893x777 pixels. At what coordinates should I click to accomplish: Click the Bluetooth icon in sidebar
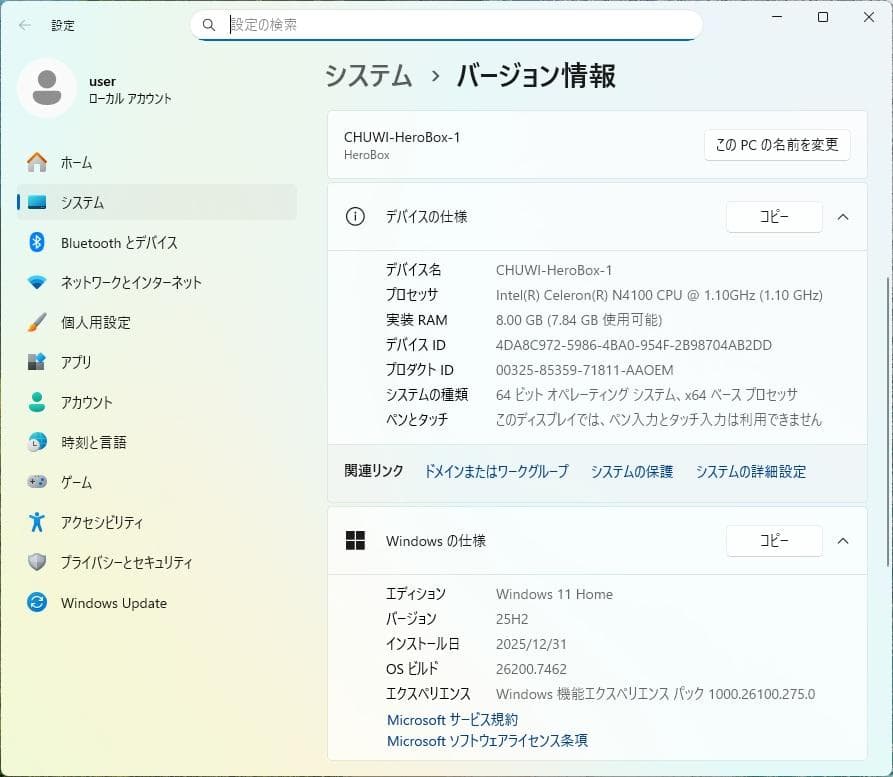pos(37,242)
